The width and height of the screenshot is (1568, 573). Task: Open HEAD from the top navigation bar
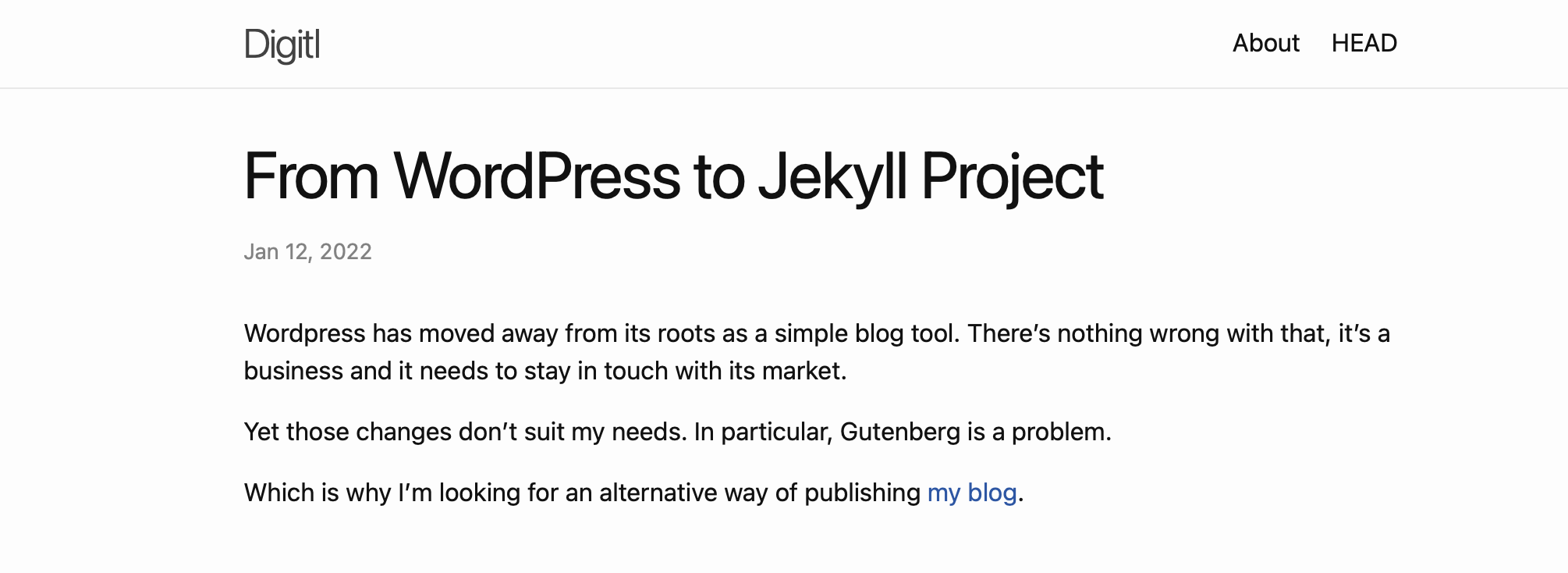point(1364,44)
